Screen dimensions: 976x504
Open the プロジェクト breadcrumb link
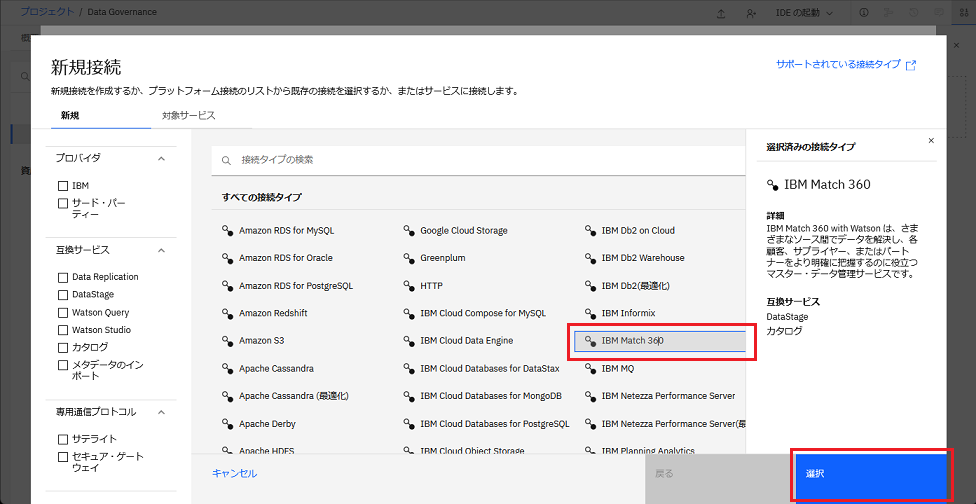pos(47,12)
